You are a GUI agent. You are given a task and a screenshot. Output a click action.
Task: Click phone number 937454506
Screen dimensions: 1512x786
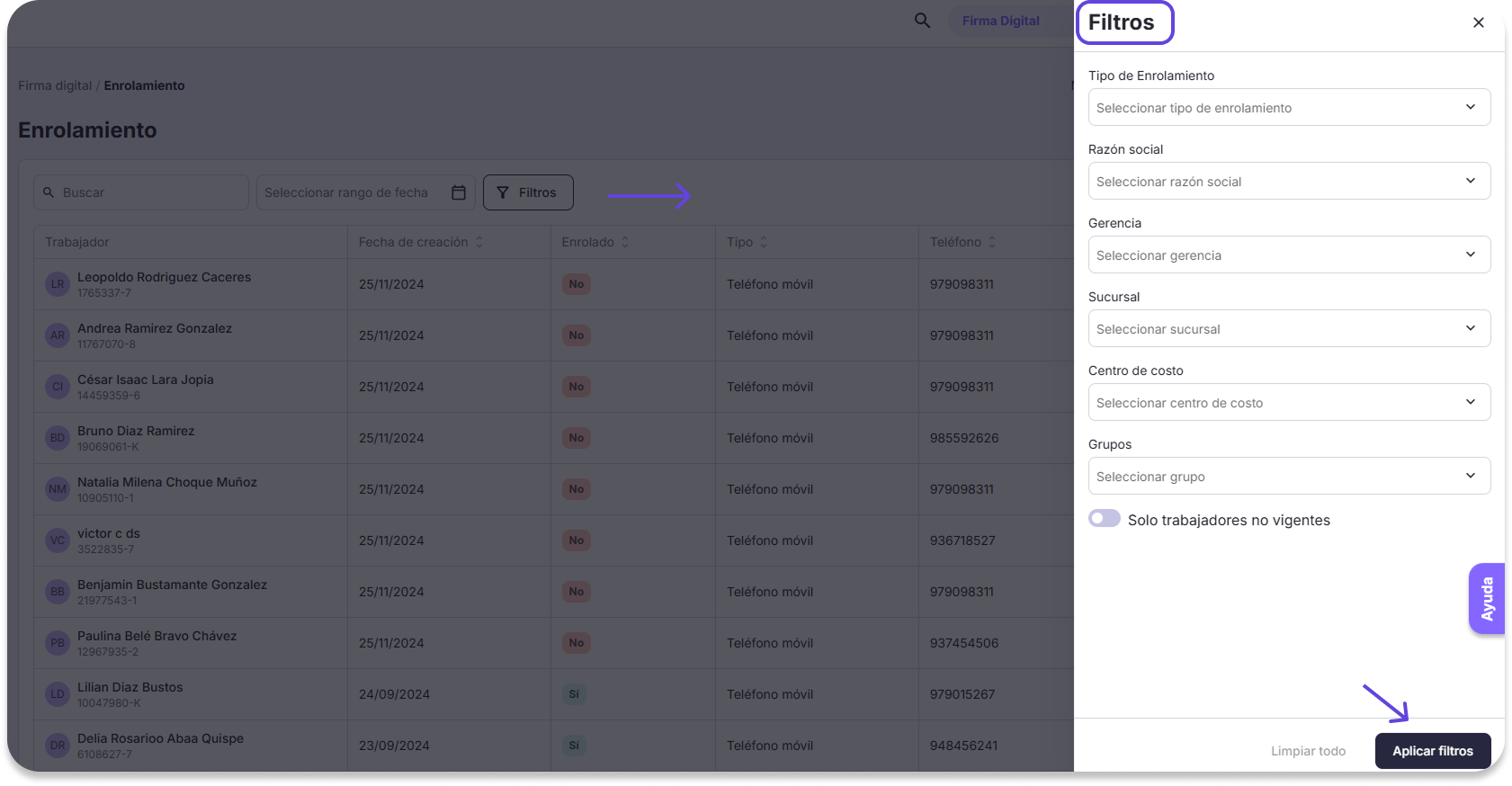click(964, 643)
